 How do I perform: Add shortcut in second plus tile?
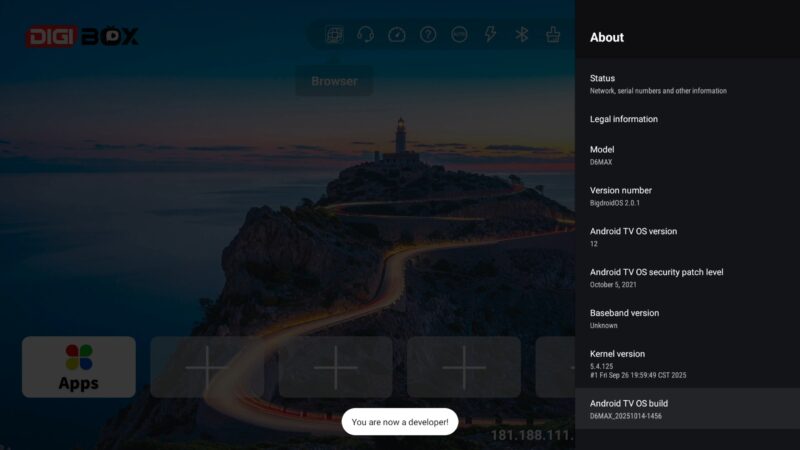point(336,367)
